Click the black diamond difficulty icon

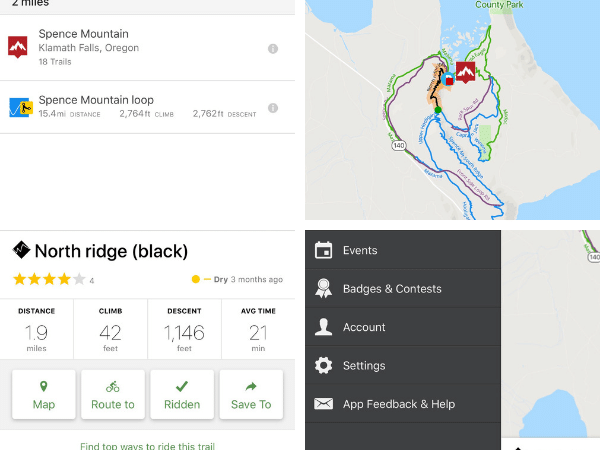coord(20,250)
